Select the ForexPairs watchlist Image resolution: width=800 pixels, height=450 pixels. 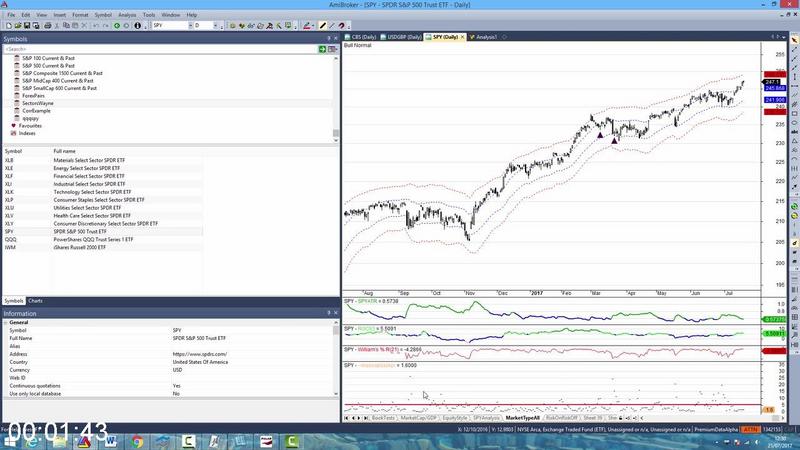tap(33, 95)
